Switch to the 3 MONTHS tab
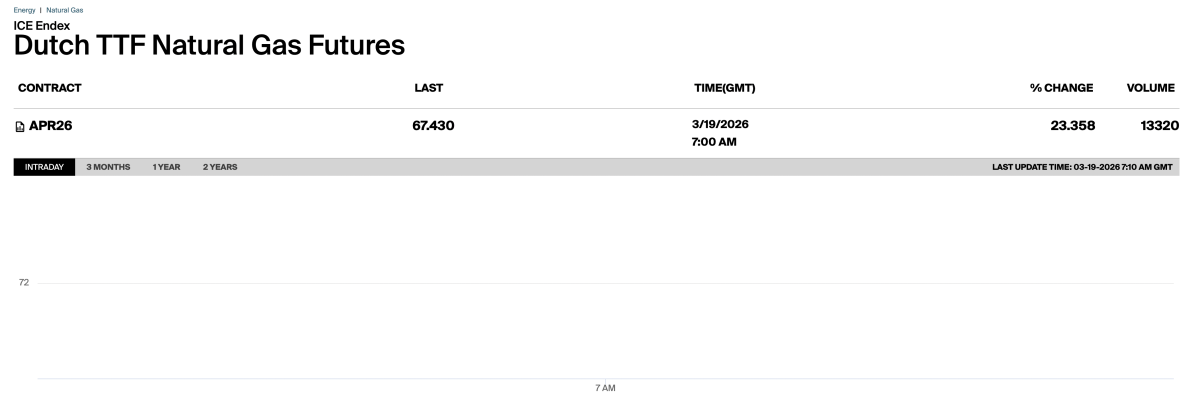This screenshot has height=405, width=1200. 108,167
